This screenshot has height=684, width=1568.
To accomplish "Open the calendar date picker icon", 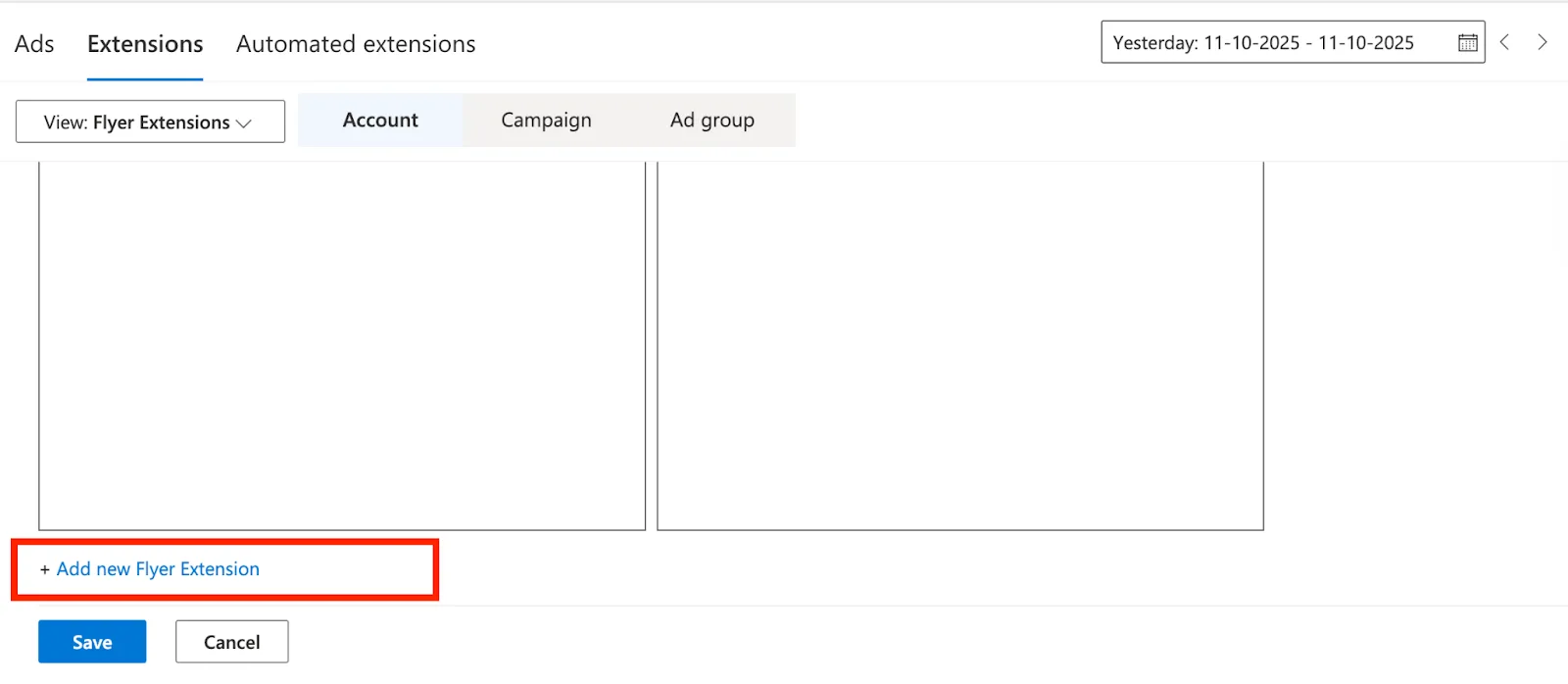I will coord(1467,43).
